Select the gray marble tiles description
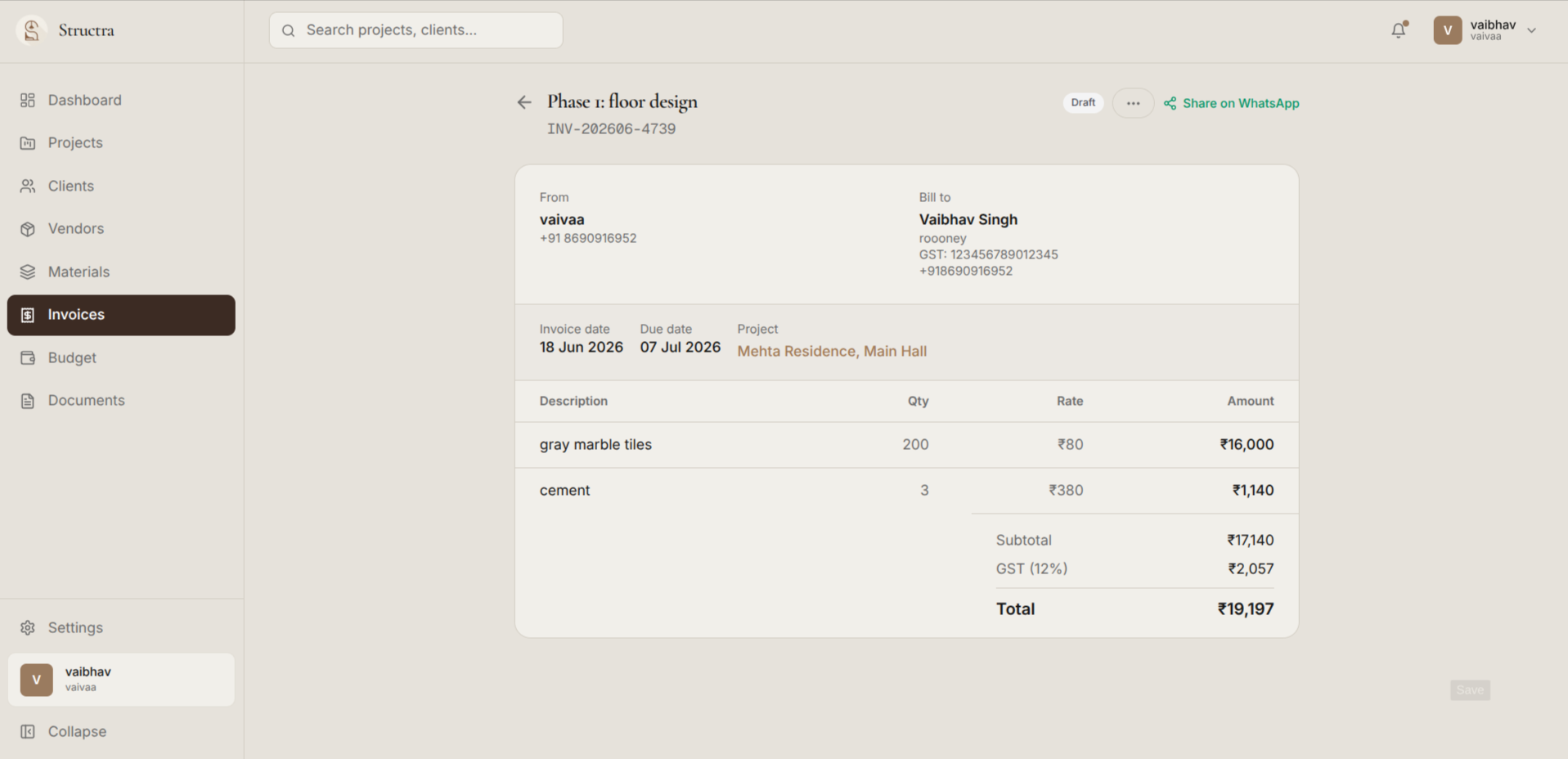Viewport: 1568px width, 759px height. pos(595,444)
